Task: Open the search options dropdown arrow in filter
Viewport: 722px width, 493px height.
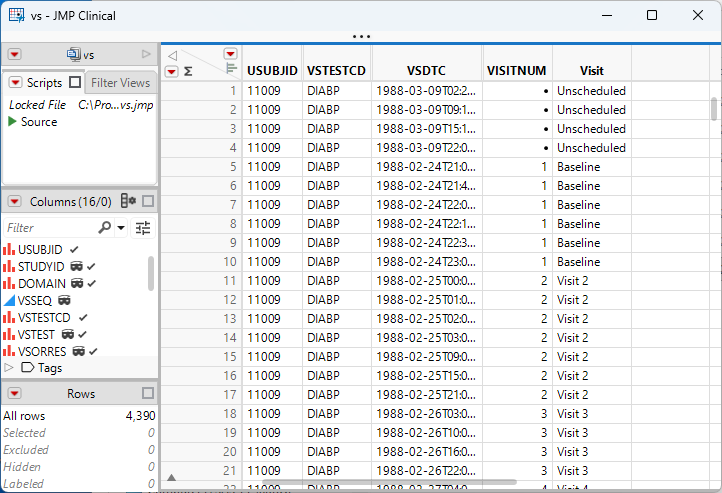Action: (121, 228)
